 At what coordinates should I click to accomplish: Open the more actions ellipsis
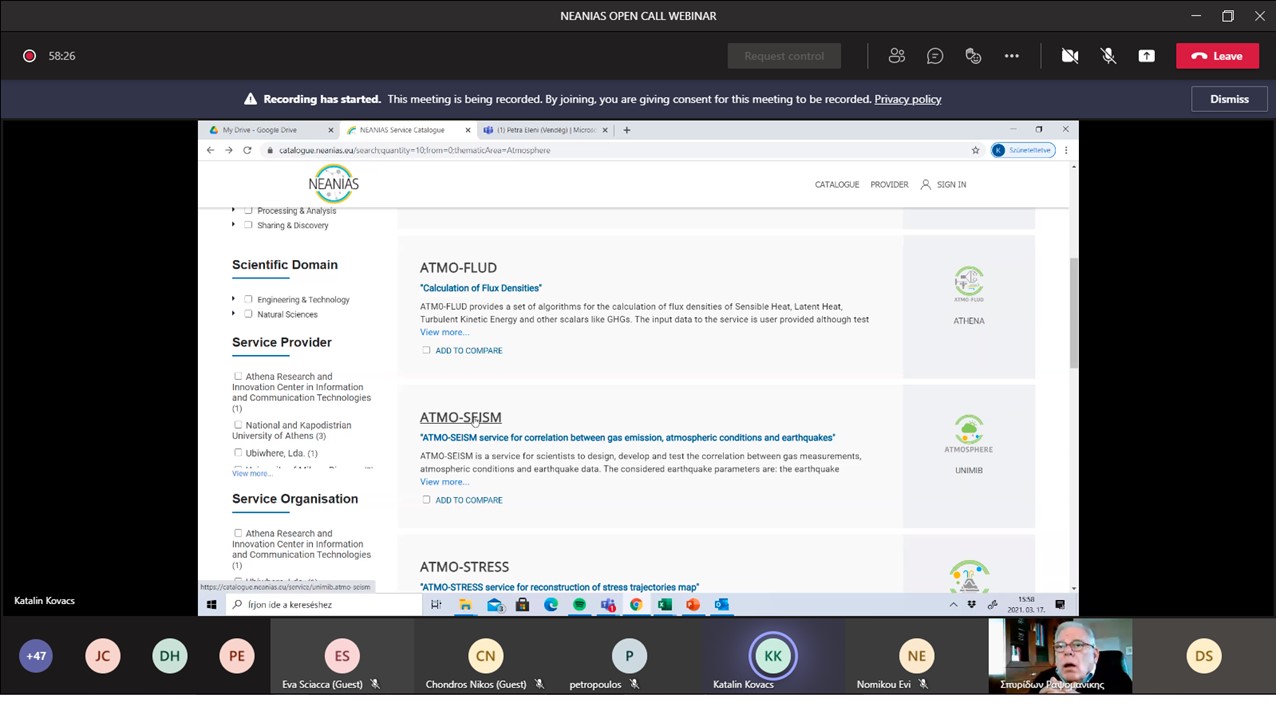coord(1012,56)
